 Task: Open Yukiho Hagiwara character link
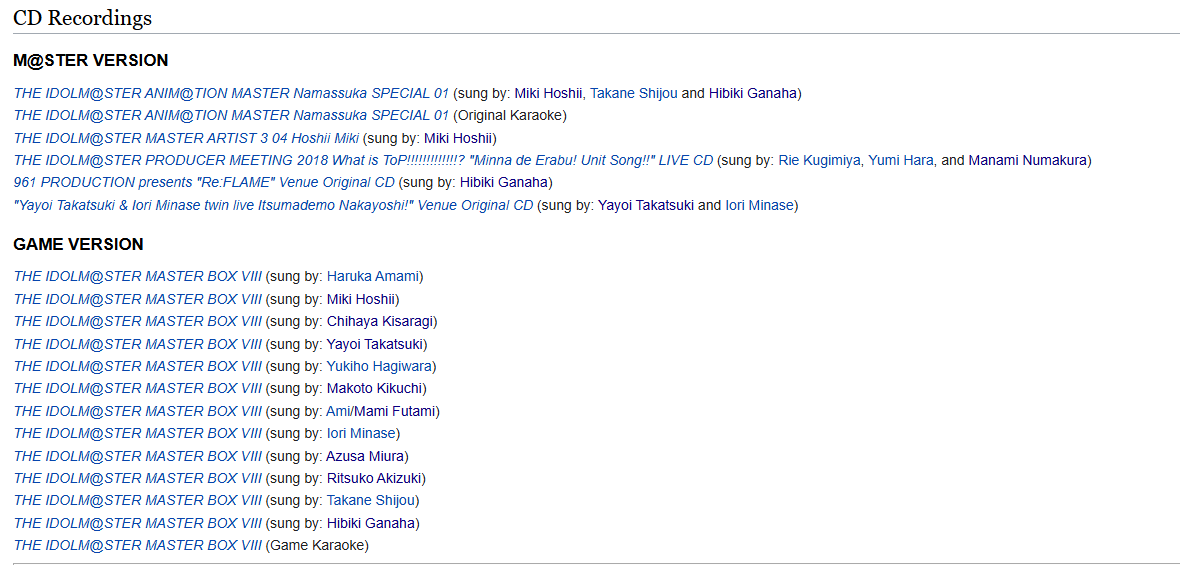[x=379, y=366]
